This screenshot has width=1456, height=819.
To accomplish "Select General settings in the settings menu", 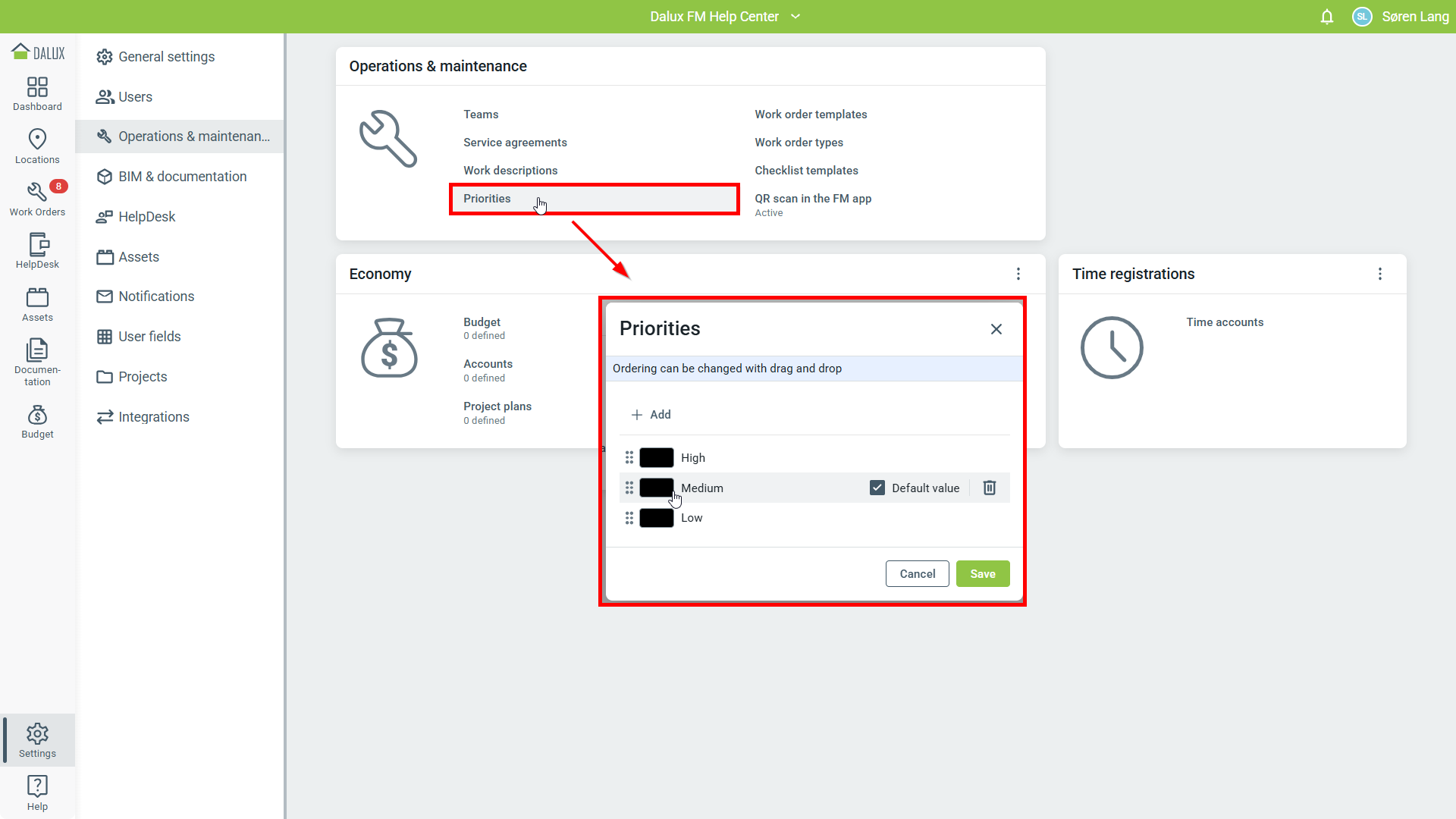I will 166,57.
